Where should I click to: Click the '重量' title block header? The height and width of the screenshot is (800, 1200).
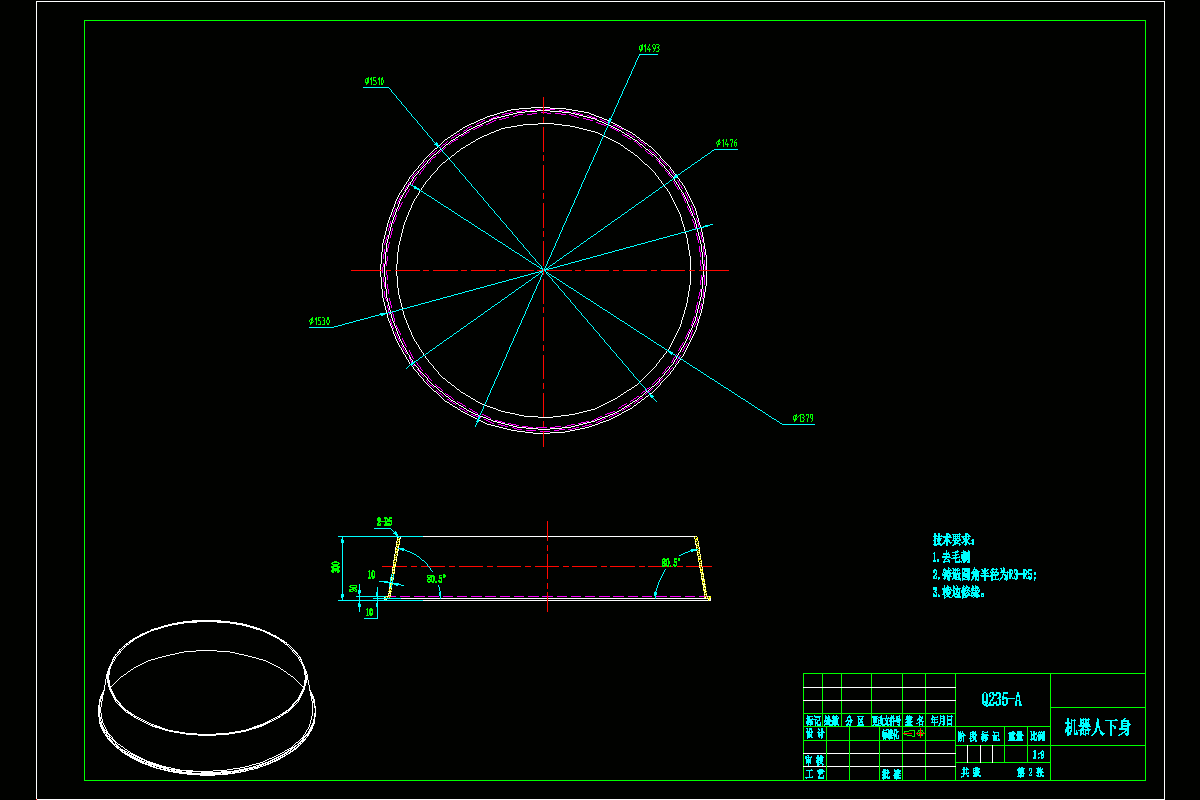click(x=1016, y=736)
